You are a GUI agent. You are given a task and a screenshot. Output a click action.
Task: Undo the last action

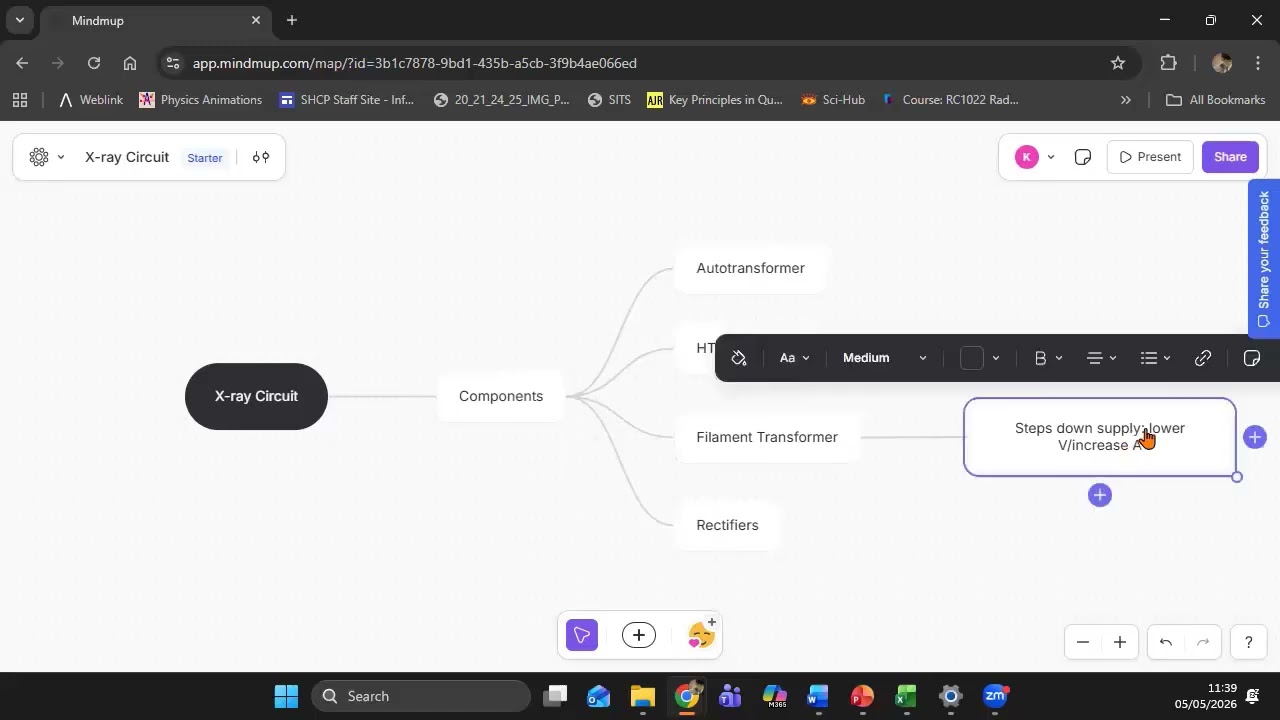[1166, 642]
